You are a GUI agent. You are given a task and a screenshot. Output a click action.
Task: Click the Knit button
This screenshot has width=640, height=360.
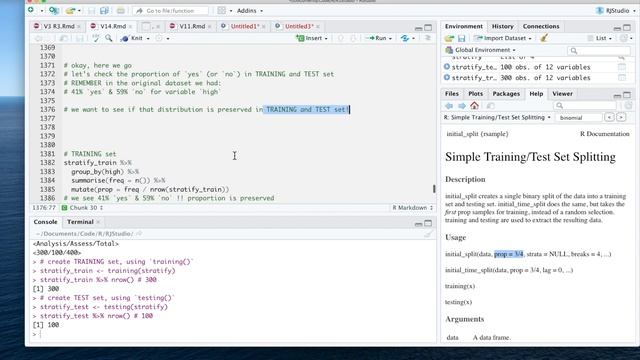coord(133,38)
